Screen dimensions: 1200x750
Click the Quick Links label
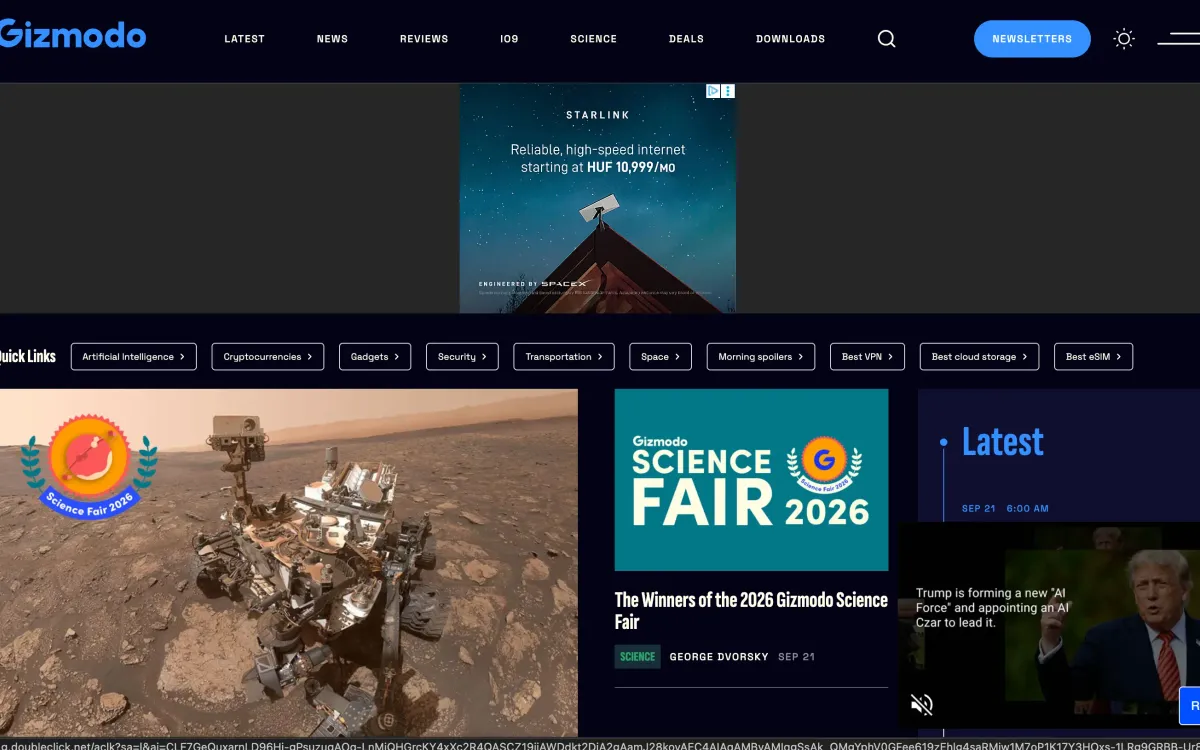(x=28, y=356)
